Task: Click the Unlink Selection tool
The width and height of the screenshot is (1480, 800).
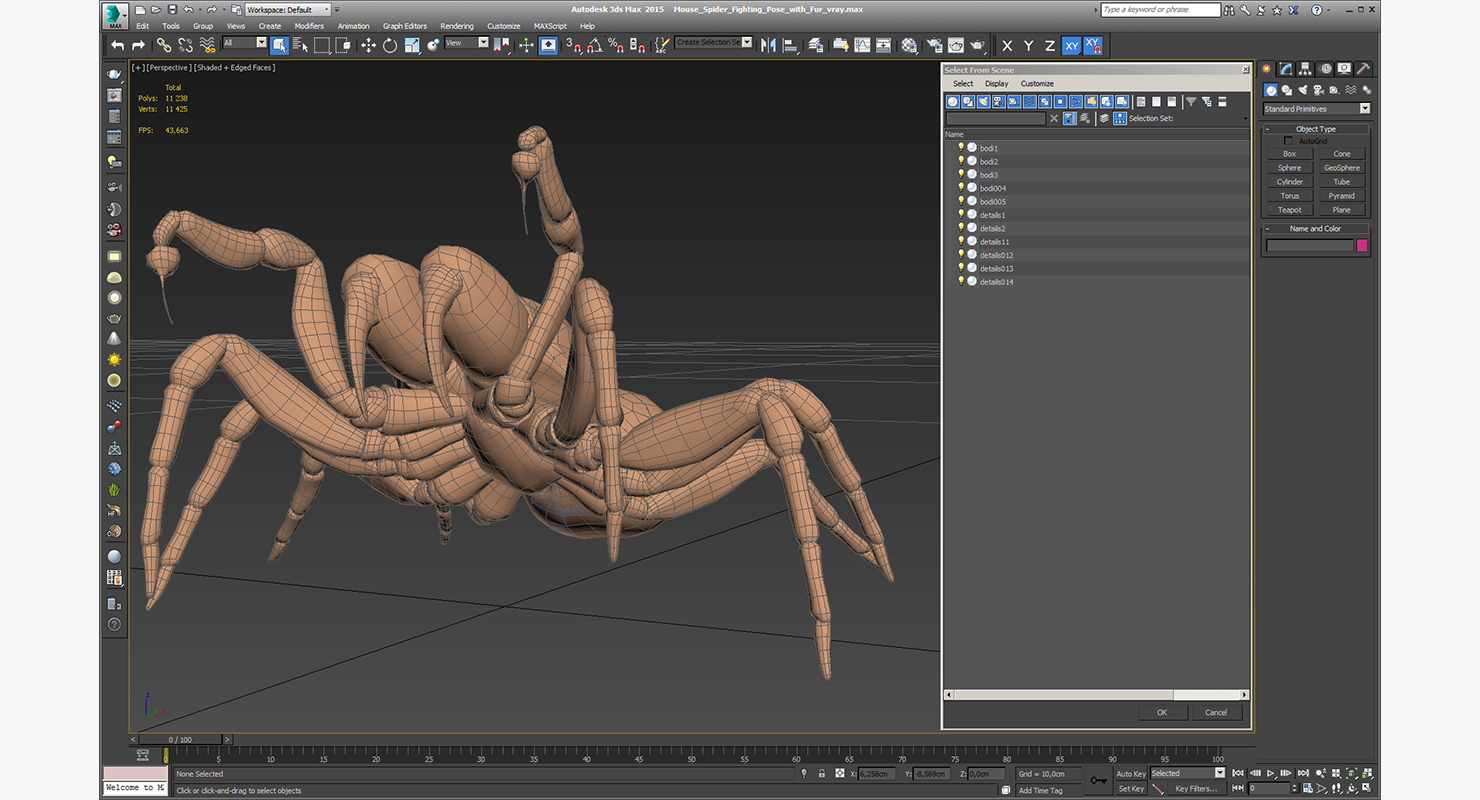Action: tap(186, 45)
